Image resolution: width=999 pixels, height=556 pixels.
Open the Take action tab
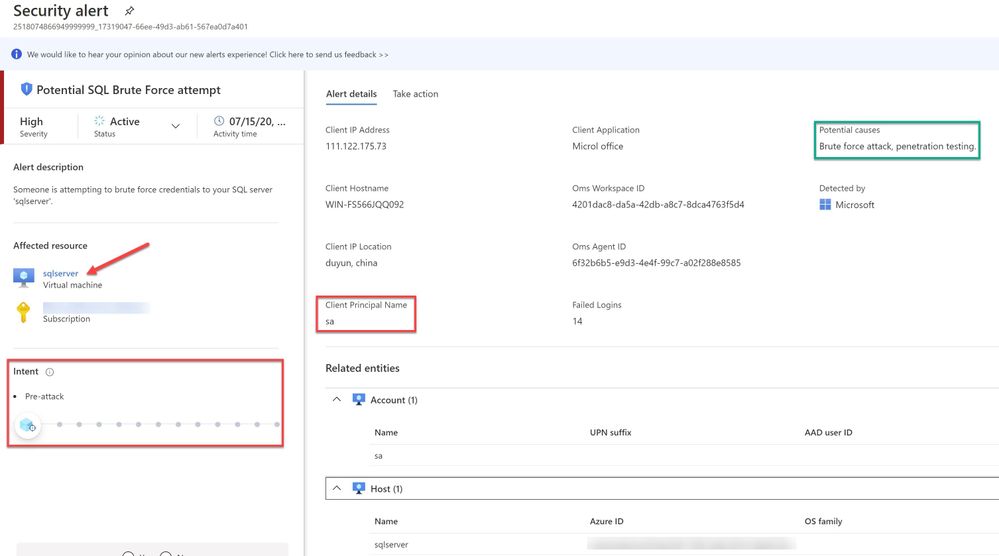coord(415,94)
